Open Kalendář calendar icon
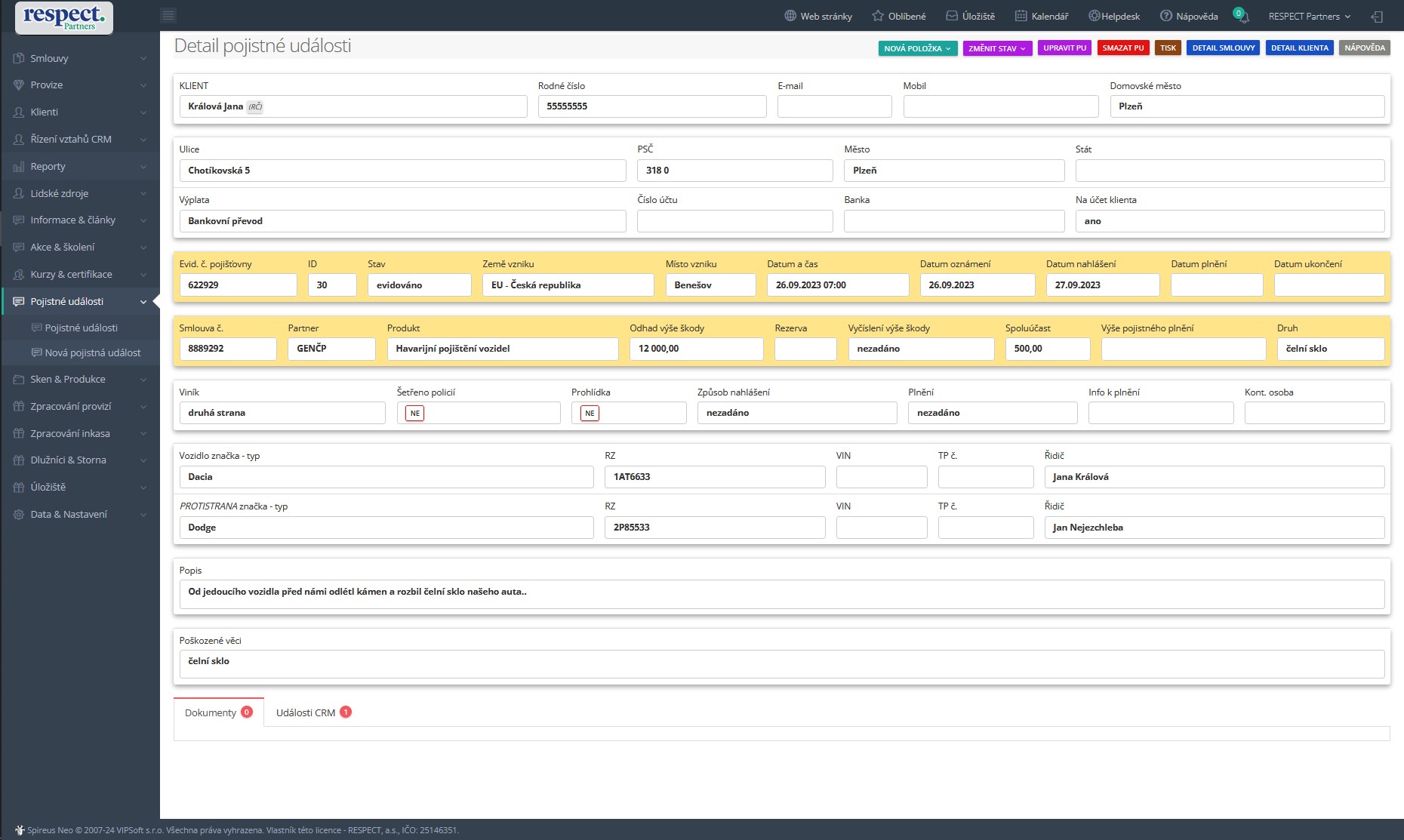The width and height of the screenshot is (1404, 840). click(x=1021, y=16)
